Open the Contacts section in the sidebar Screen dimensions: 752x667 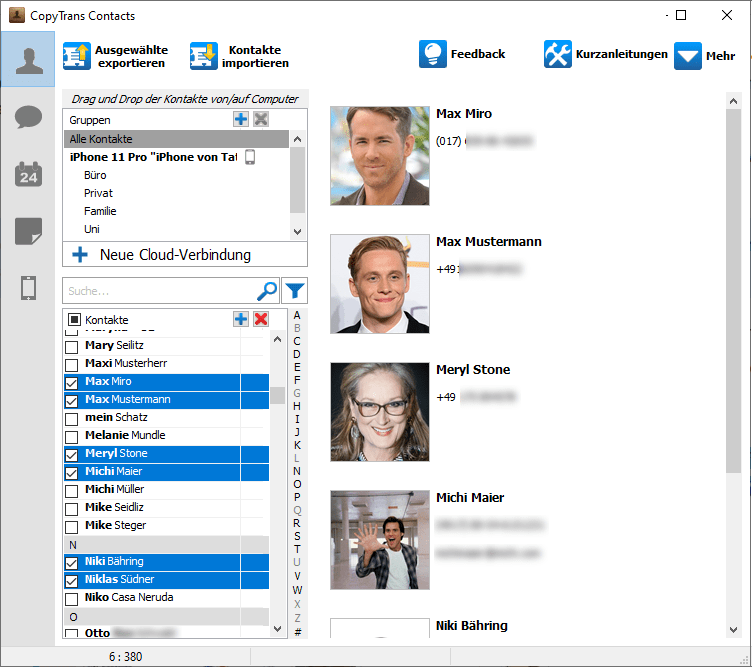(x=28, y=59)
